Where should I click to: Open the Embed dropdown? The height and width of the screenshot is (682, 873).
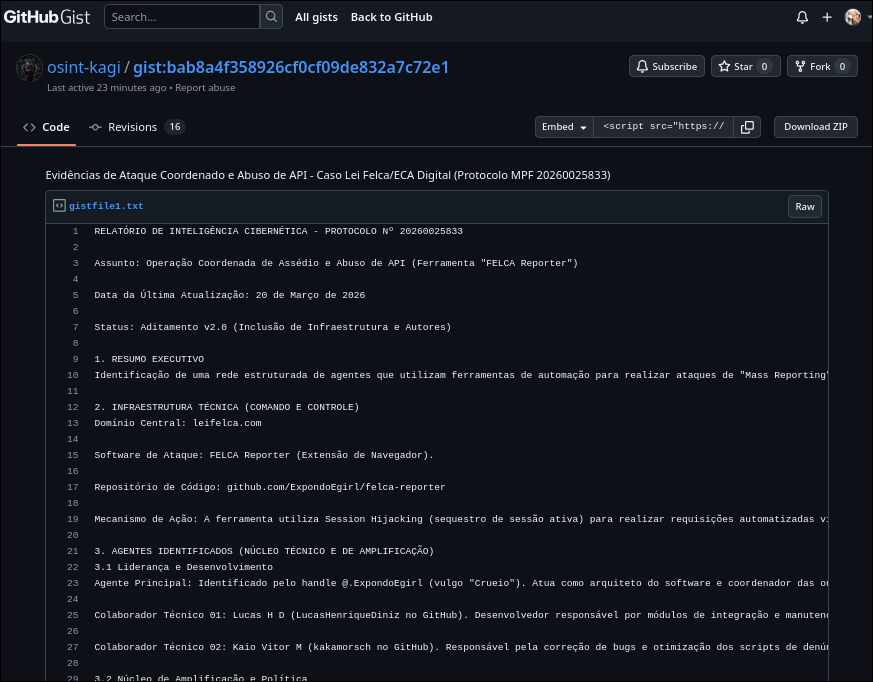coord(564,127)
